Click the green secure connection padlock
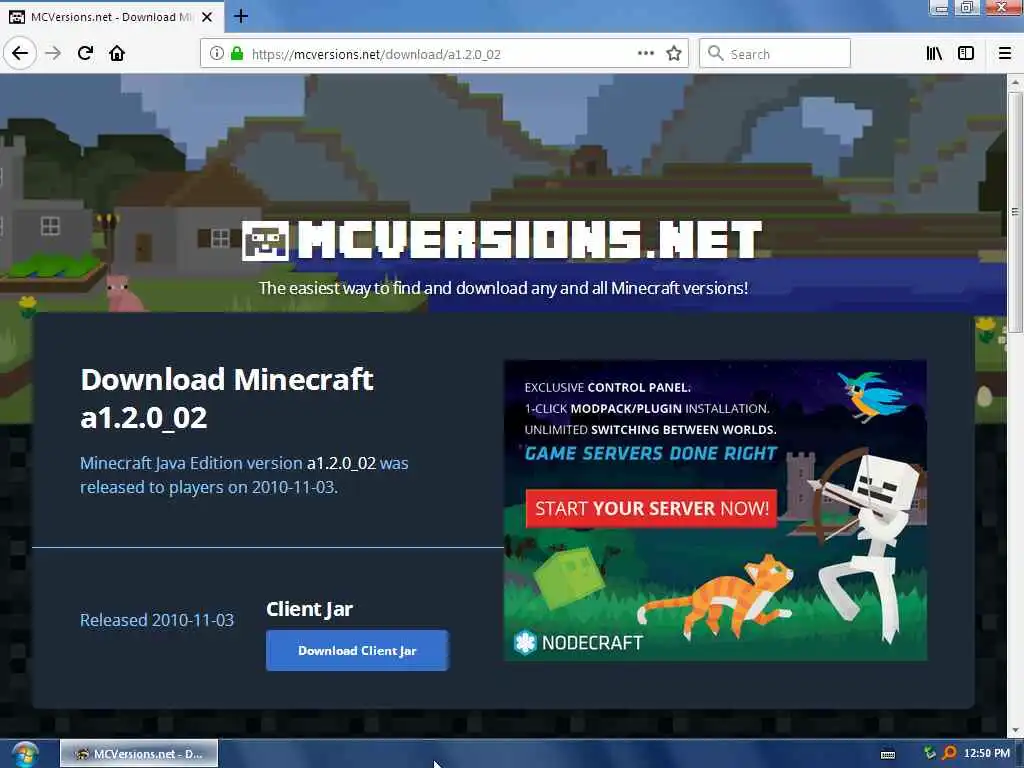Screen dimensions: 1024x768 [237, 54]
